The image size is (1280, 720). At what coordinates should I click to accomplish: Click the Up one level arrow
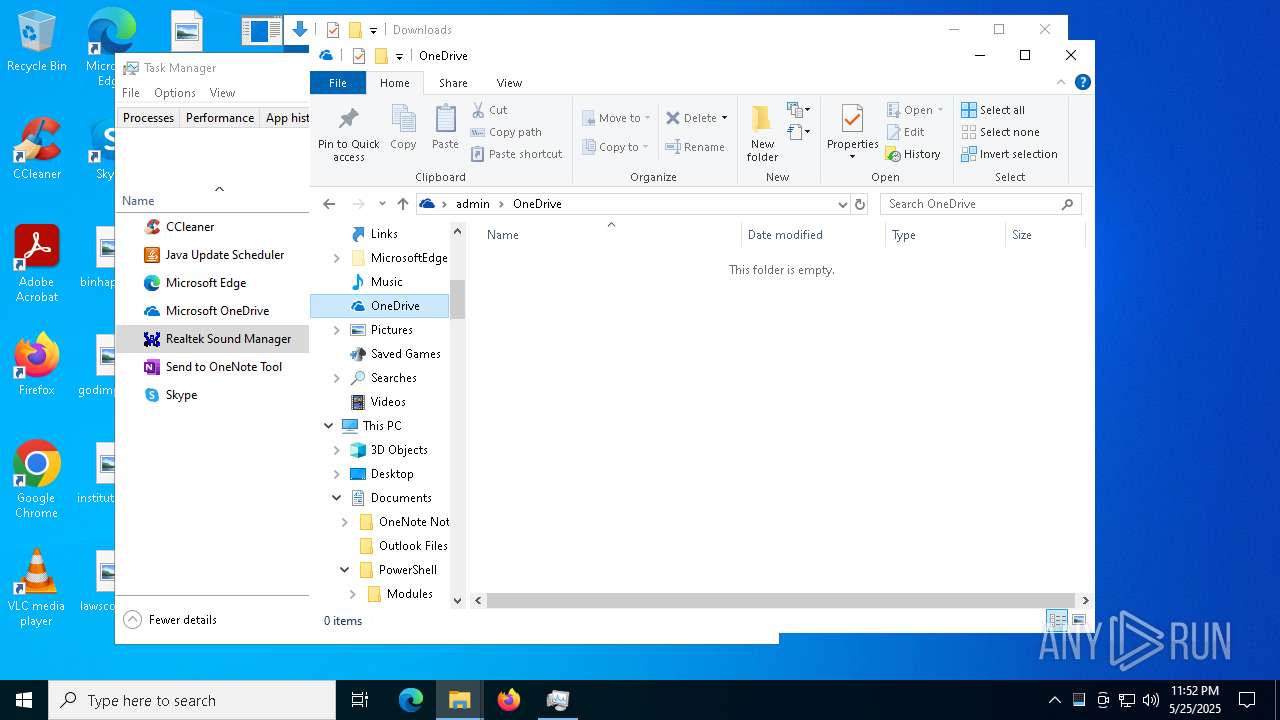pos(403,204)
